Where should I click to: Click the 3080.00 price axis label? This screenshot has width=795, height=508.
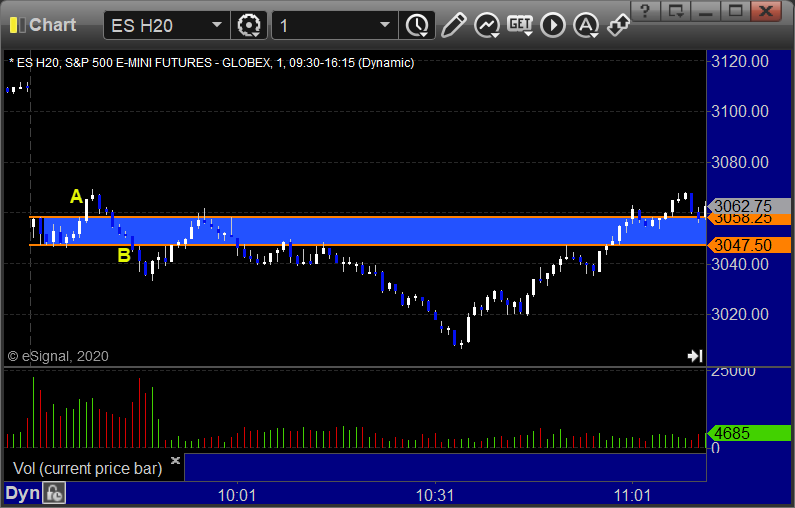click(740, 162)
